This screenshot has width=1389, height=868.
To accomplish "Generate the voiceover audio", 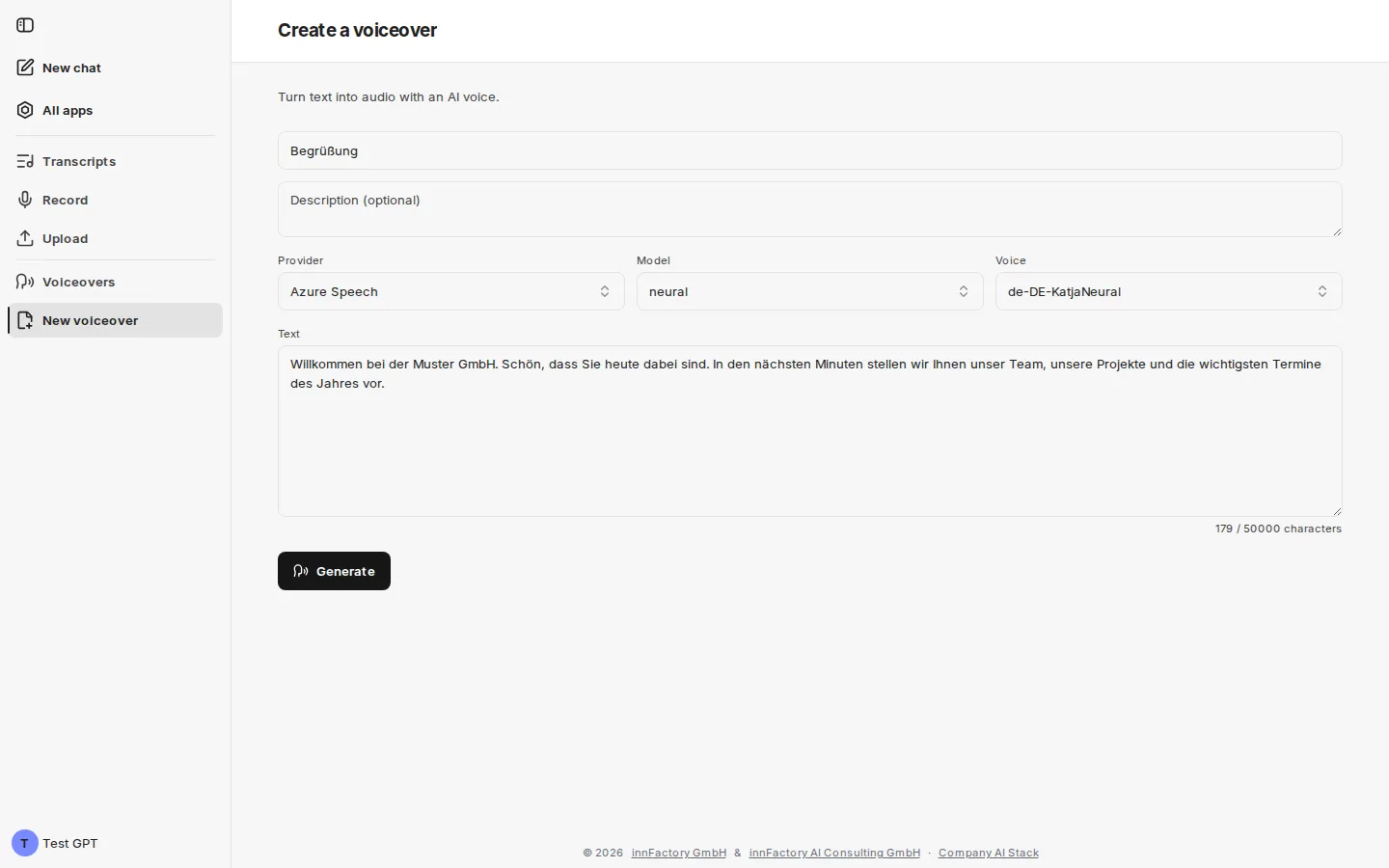I will [334, 571].
